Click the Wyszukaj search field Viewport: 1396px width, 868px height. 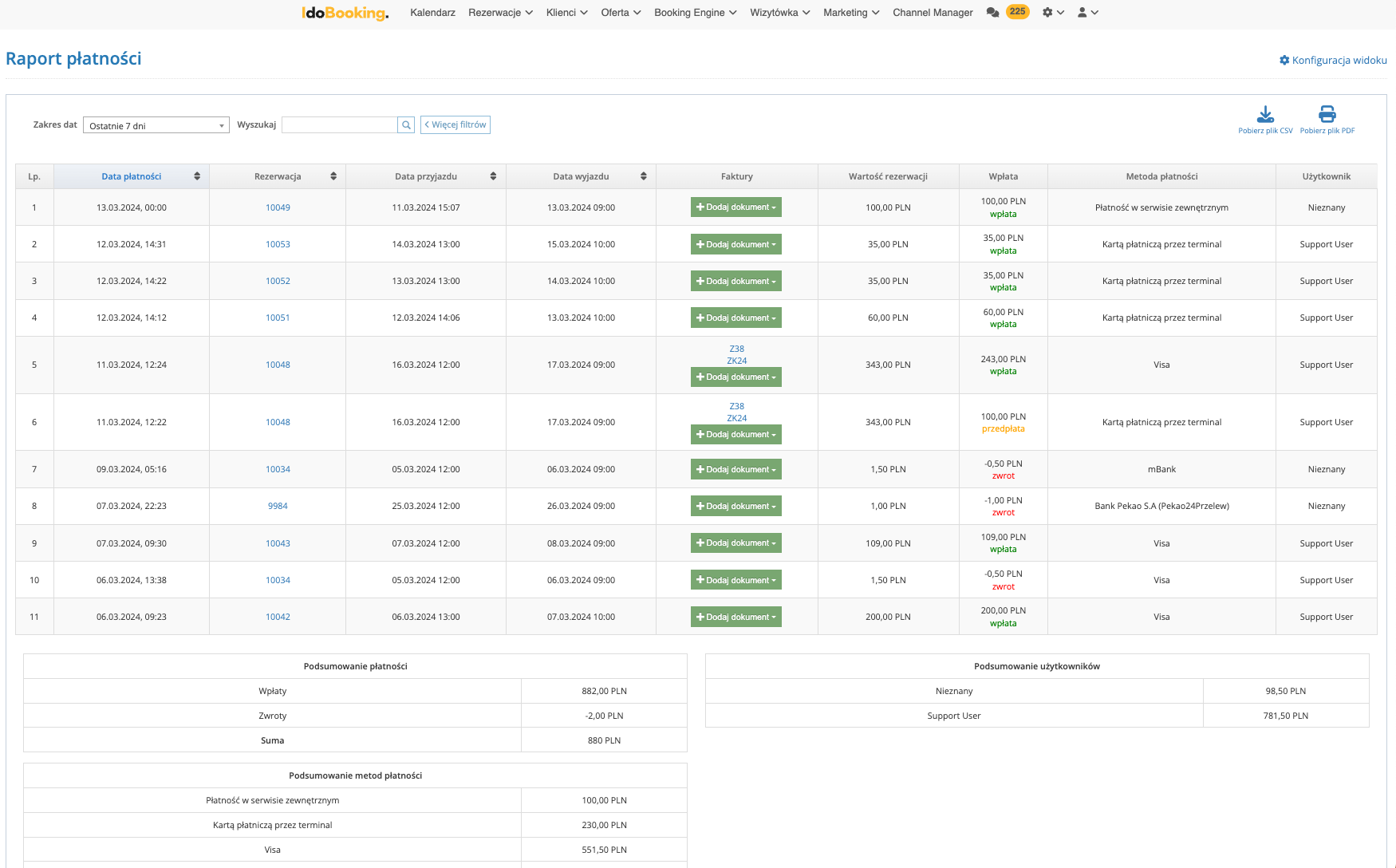pyautogui.click(x=339, y=125)
